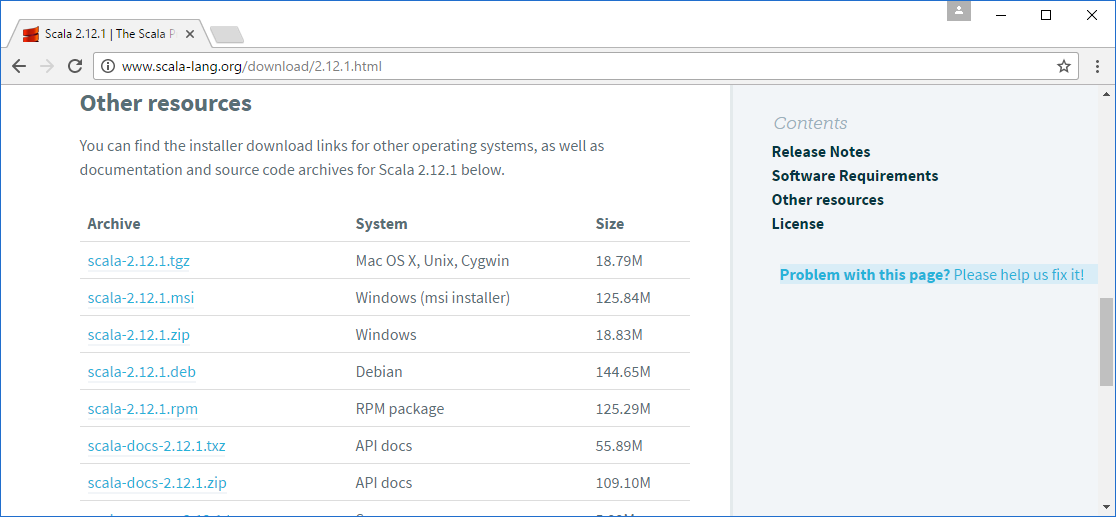Download scala-2.12.1.tgz archive
The width and height of the screenshot is (1116, 517).
pos(139,261)
